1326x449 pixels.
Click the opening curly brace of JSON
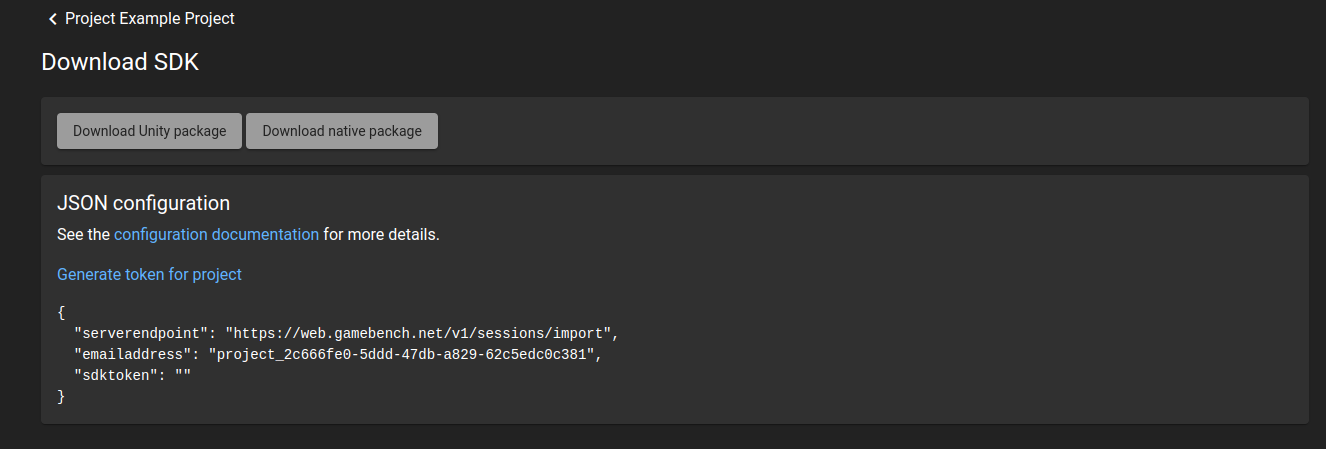(61, 312)
